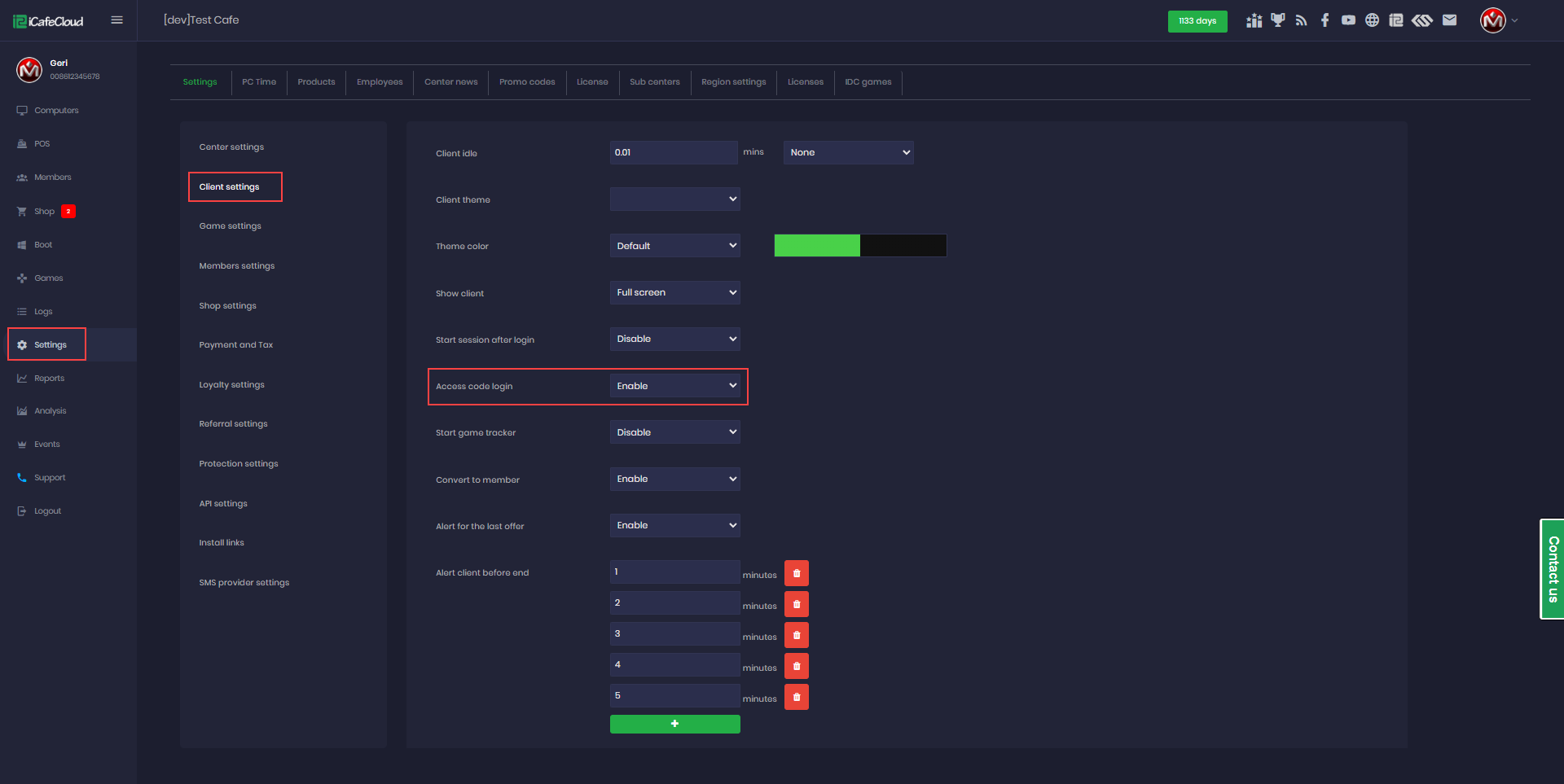Toggle the hamburger sidebar menu

(116, 20)
